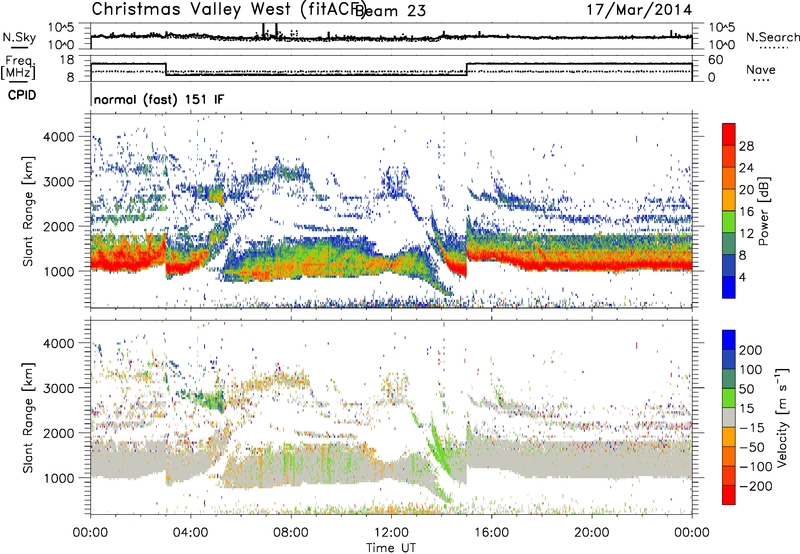Viewport: 800px width, 554px height.
Task: Click the green velocity streak near 14:00
Action: pyautogui.click(x=438, y=446)
